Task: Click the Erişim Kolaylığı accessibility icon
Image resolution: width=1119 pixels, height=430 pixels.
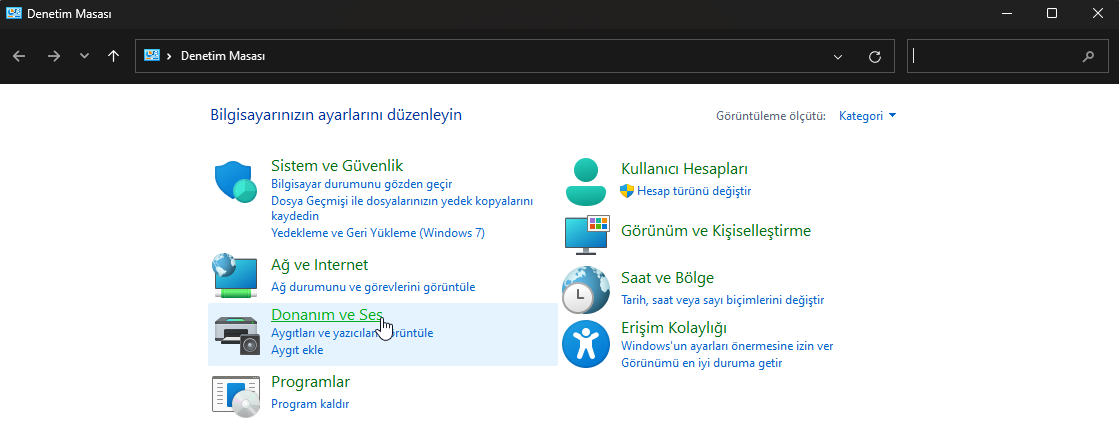Action: [586, 344]
